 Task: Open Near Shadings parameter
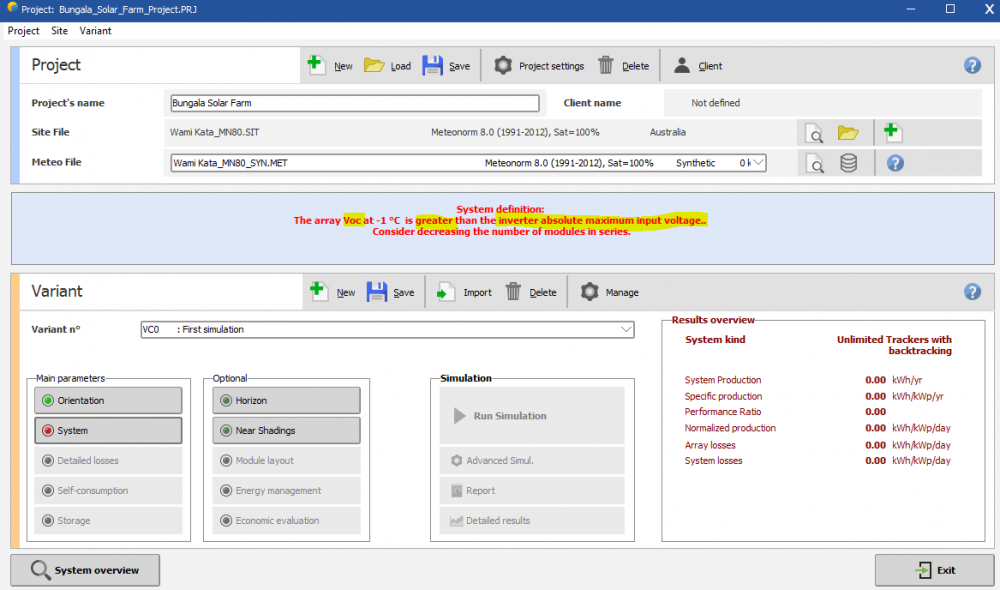tap(285, 430)
